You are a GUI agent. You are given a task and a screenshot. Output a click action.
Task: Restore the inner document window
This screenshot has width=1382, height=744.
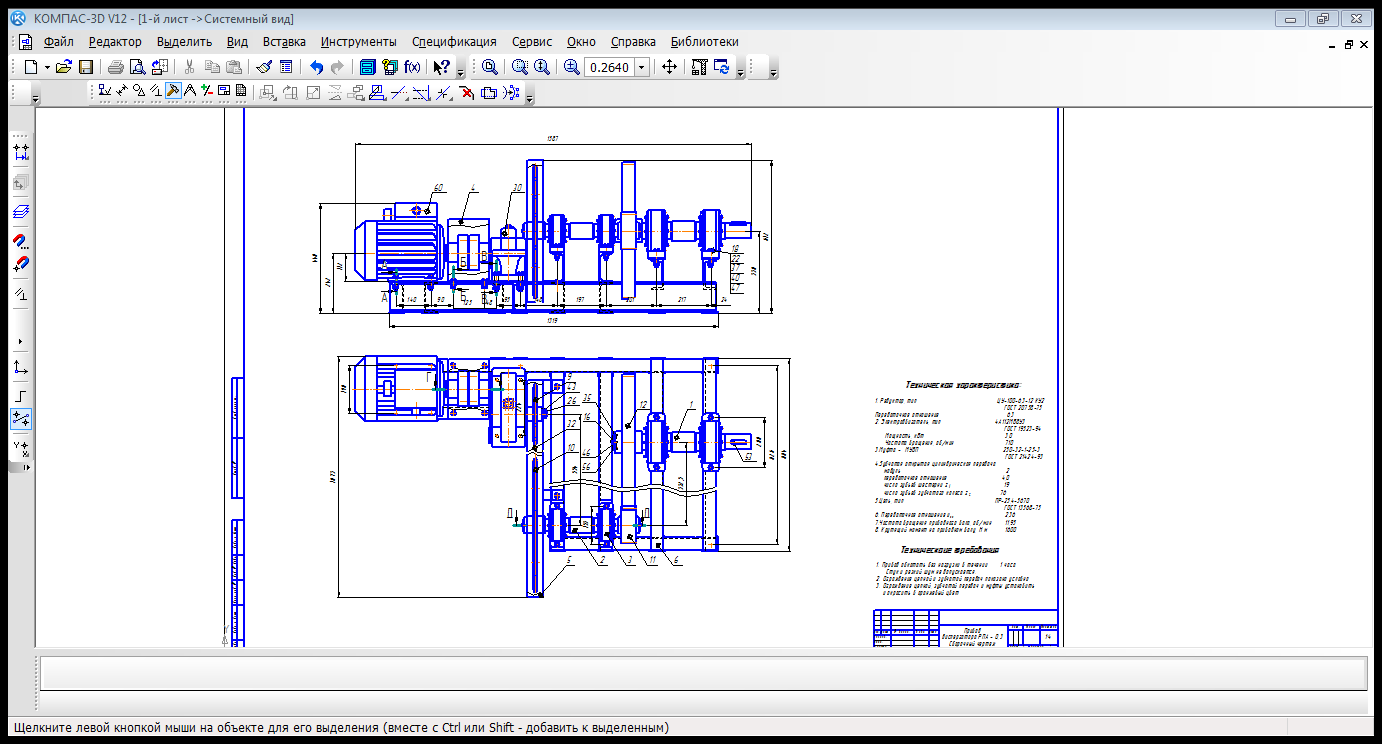tap(1348, 44)
